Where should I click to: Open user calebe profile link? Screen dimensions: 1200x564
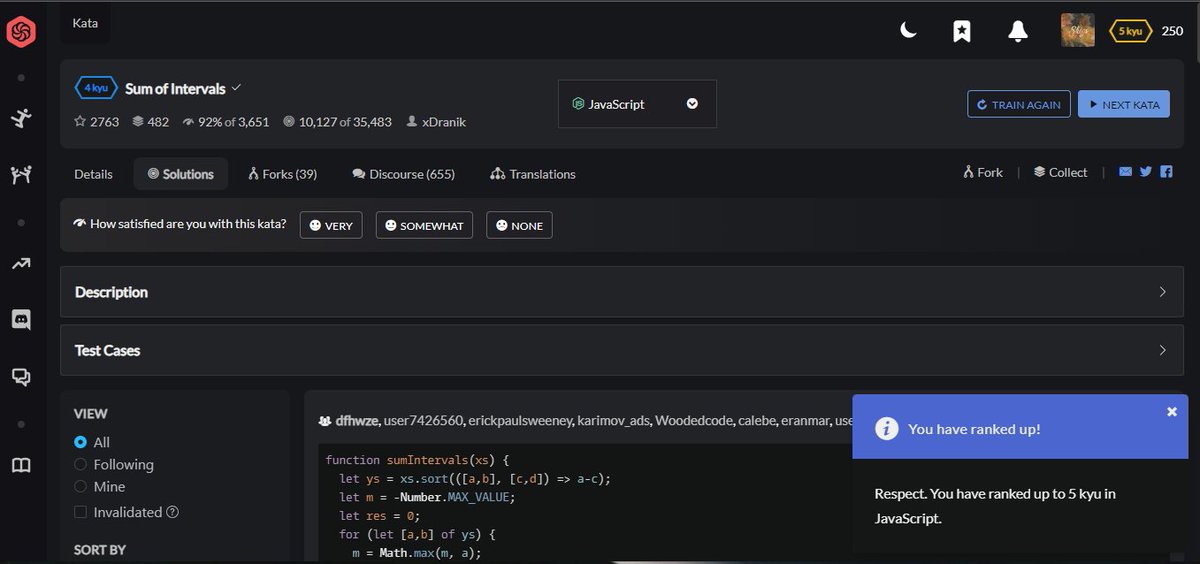(x=757, y=421)
